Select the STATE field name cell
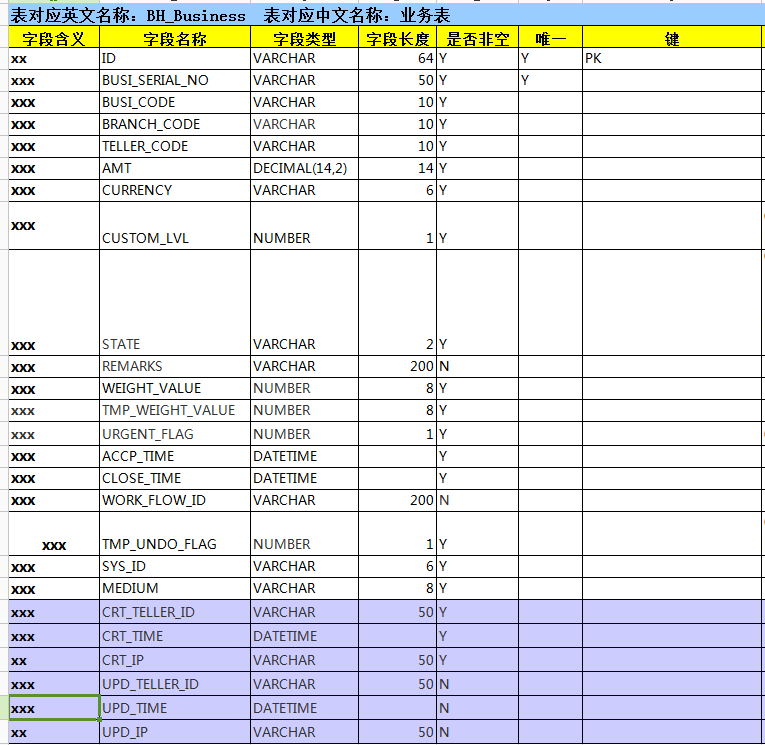This screenshot has height=745, width=765. pyautogui.click(x=175, y=302)
